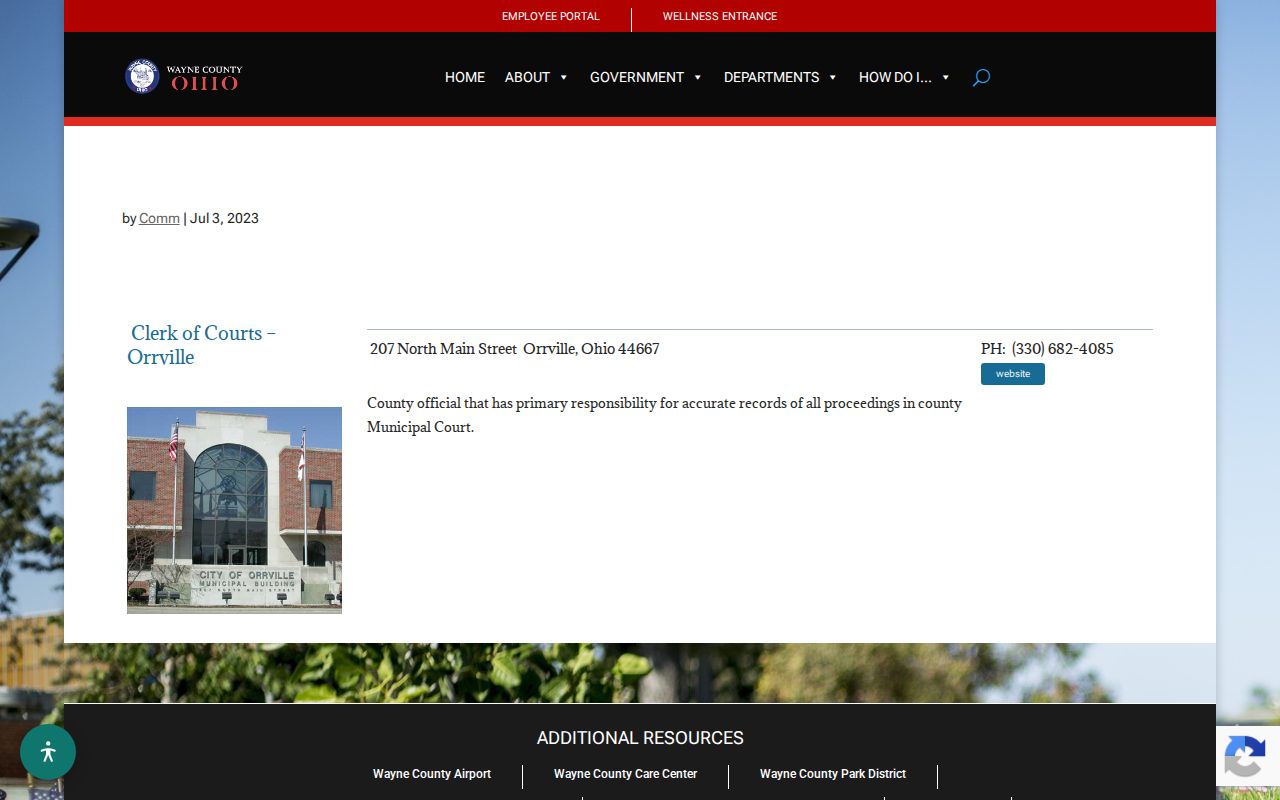Click the Additional Resources heading
This screenshot has height=800, width=1280.
pyautogui.click(x=640, y=738)
